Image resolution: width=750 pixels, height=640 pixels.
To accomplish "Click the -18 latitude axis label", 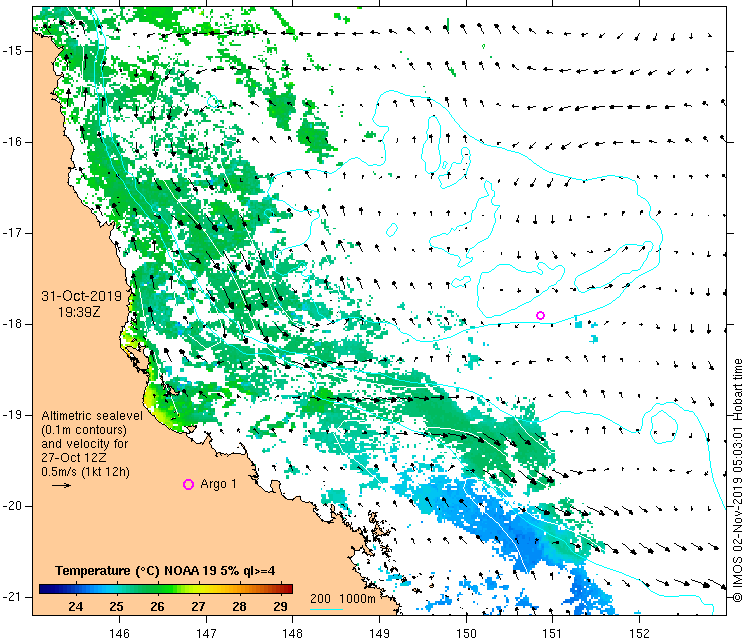I will point(11,324).
